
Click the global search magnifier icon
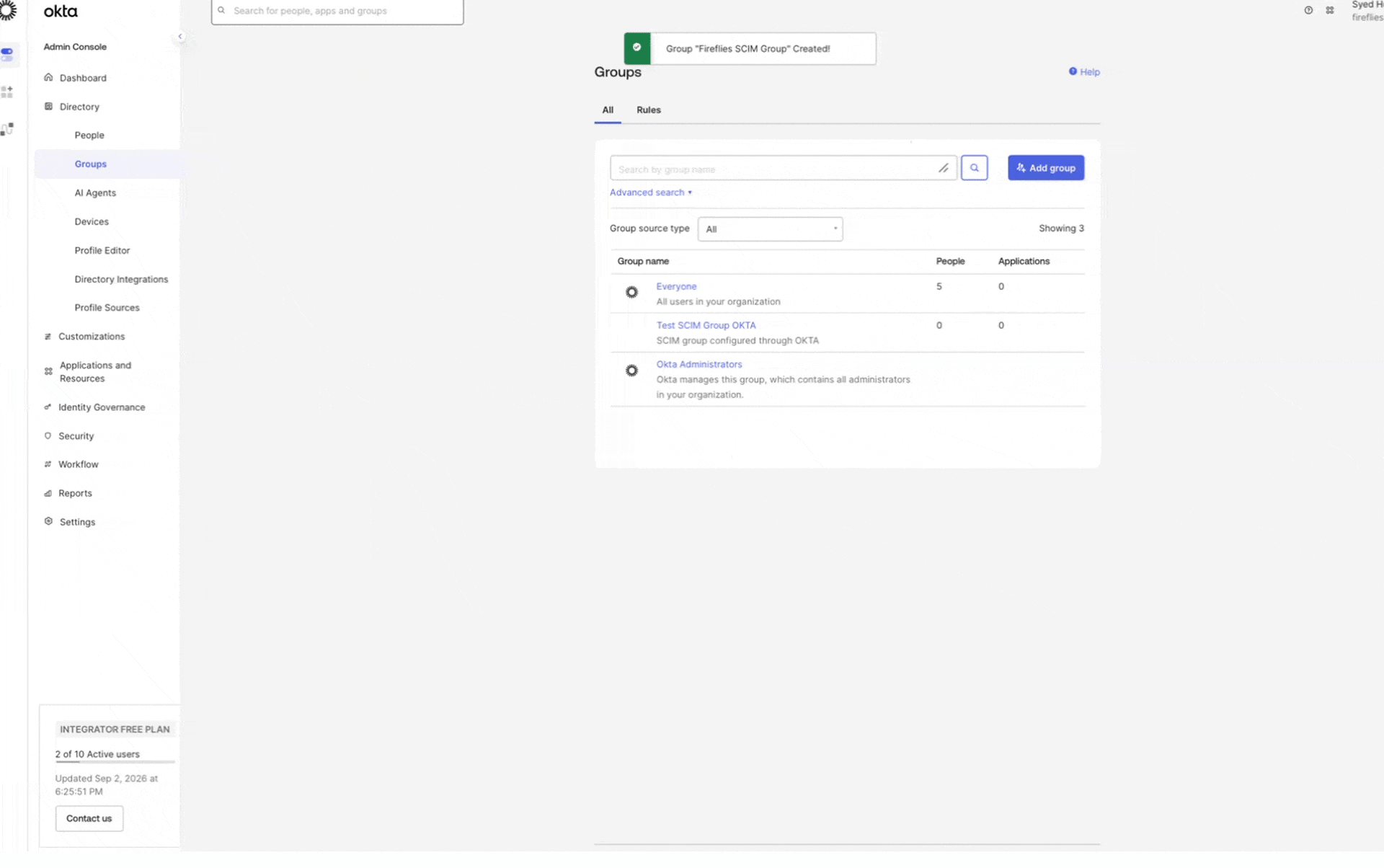(x=221, y=10)
